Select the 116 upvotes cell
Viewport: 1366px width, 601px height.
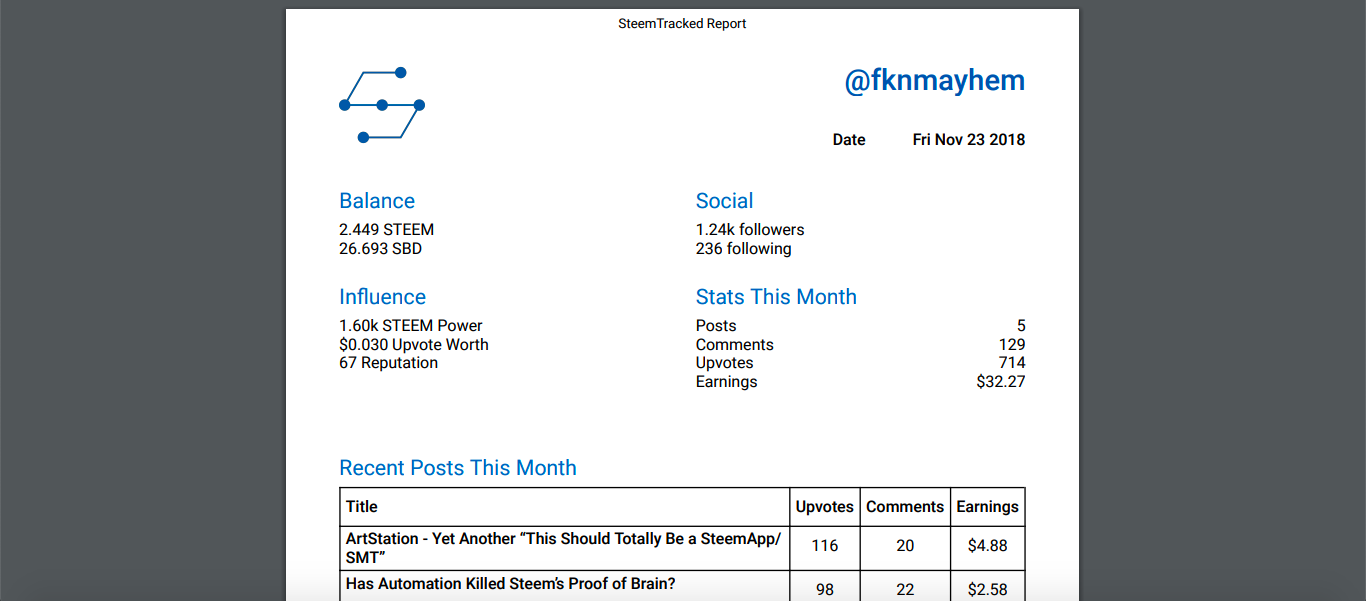tap(825, 546)
